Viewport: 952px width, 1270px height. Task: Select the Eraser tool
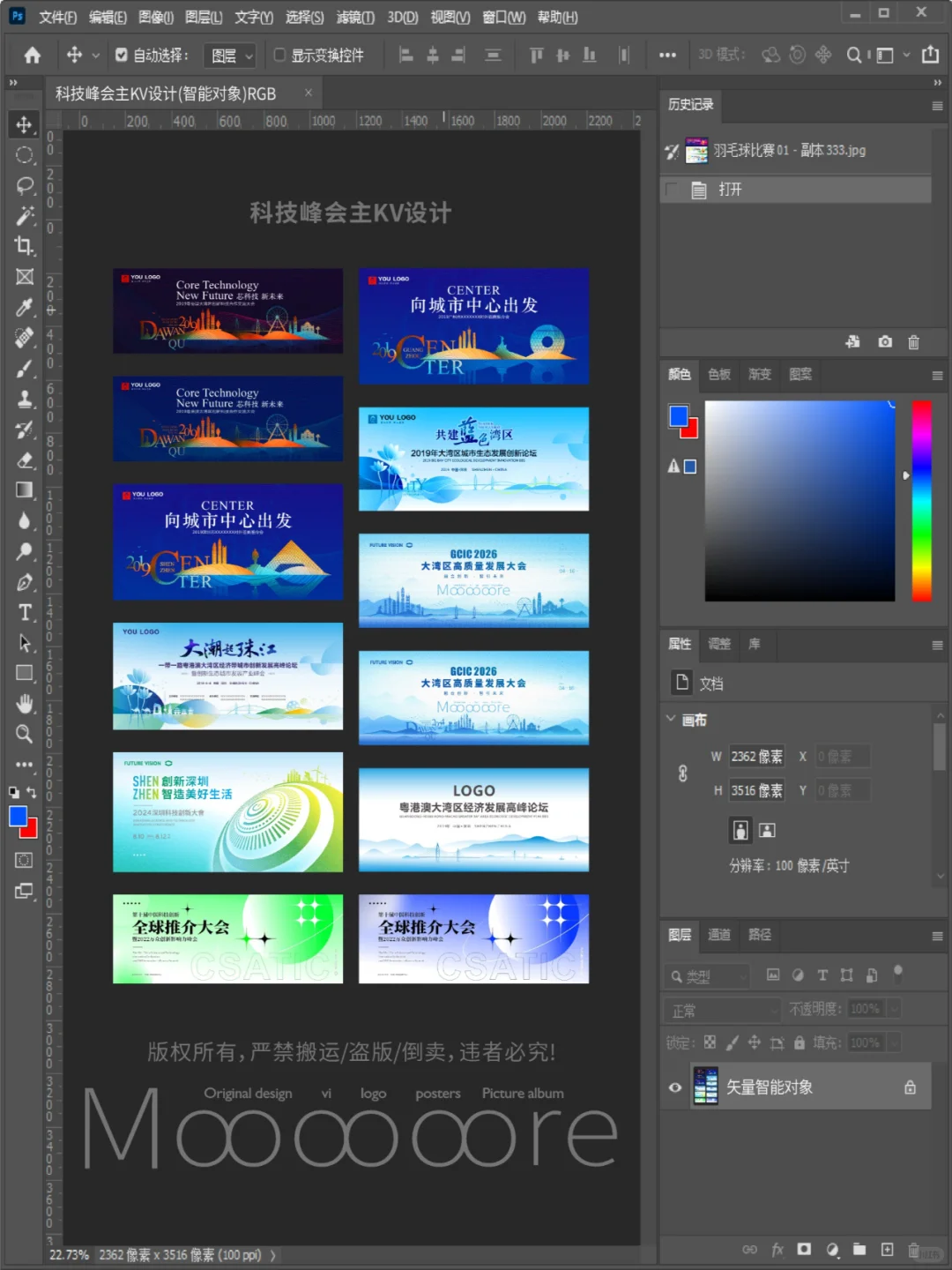tap(25, 460)
